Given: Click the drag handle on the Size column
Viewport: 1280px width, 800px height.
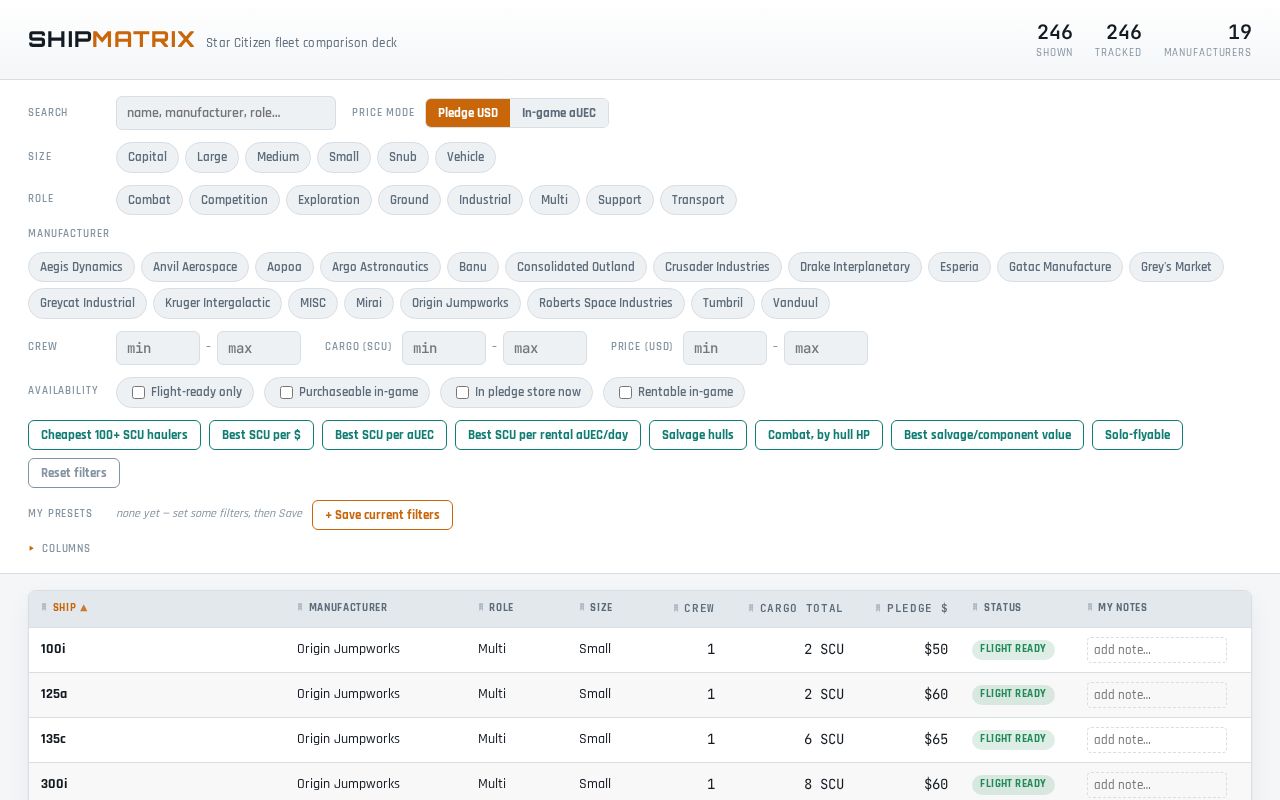Looking at the screenshot, I should (582, 607).
